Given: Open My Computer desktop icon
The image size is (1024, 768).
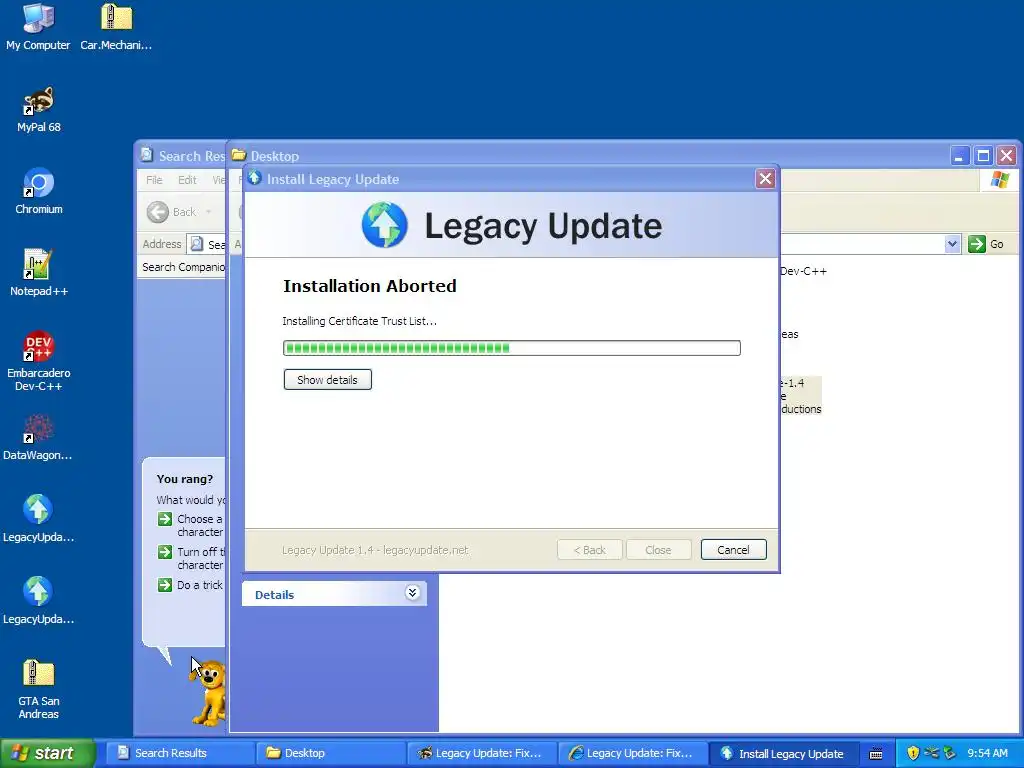Looking at the screenshot, I should tap(38, 26).
